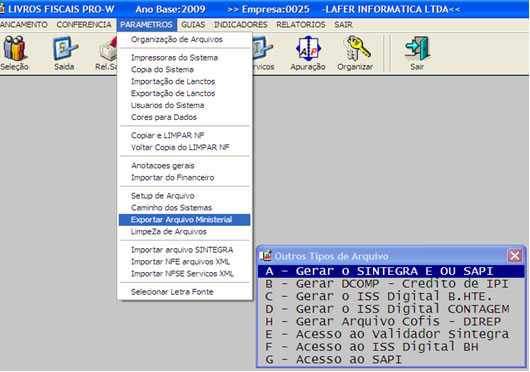Select Voltar Copia do LIMPAR NF

[x=185, y=147]
